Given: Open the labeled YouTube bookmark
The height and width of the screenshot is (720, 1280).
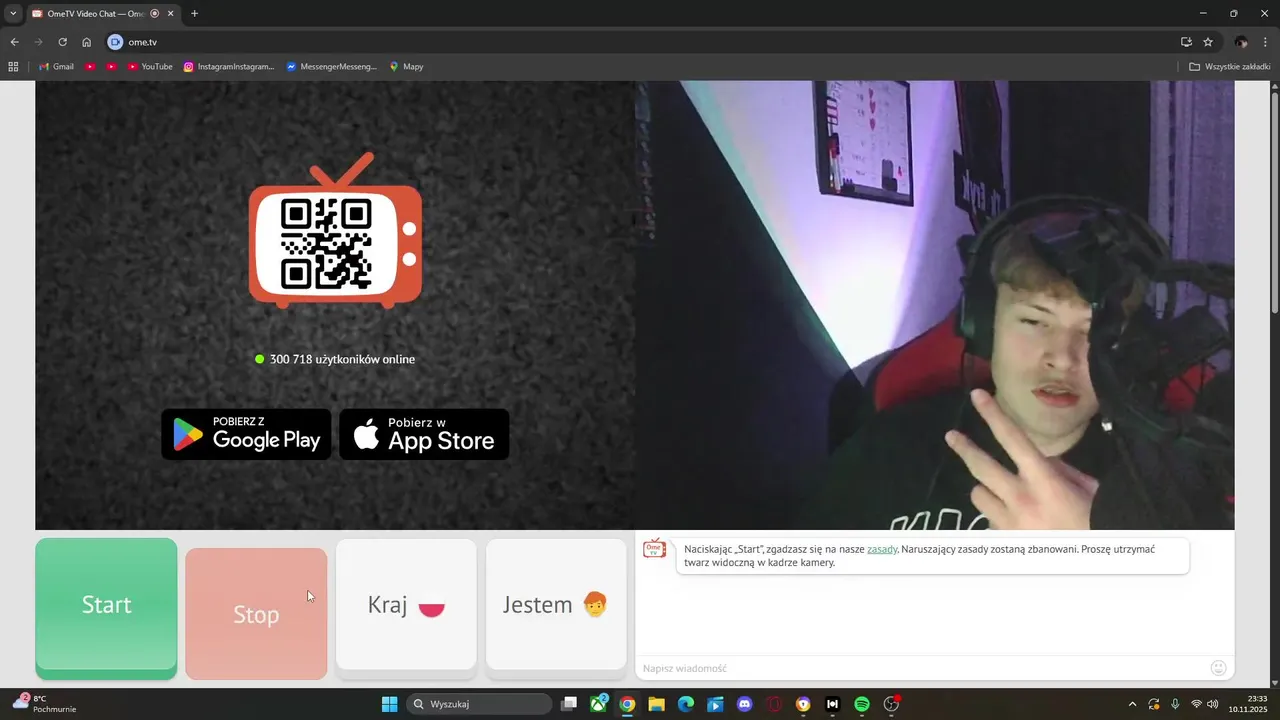Looking at the screenshot, I should pos(150,67).
